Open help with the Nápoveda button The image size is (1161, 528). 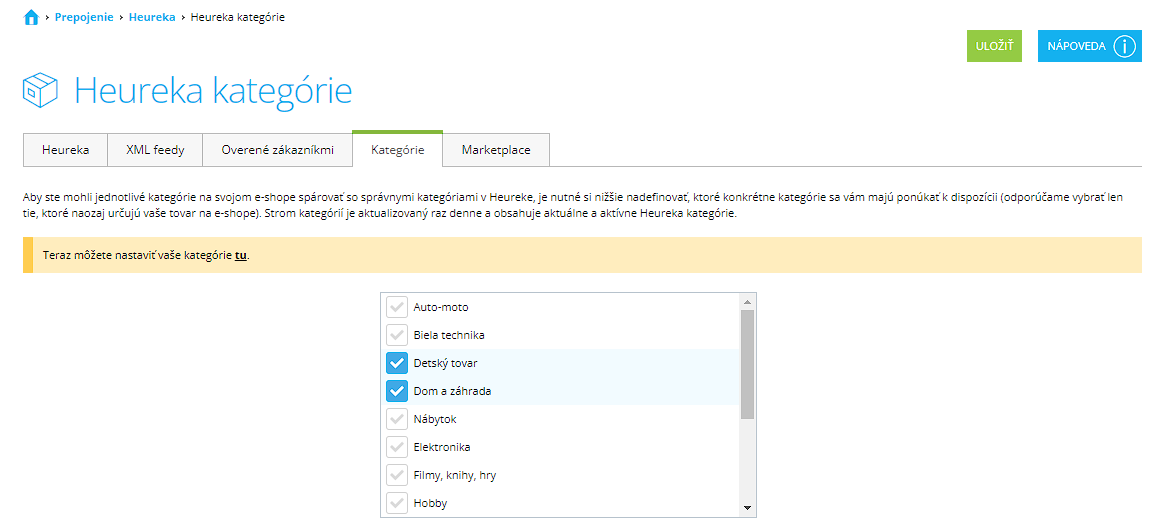pos(1089,46)
